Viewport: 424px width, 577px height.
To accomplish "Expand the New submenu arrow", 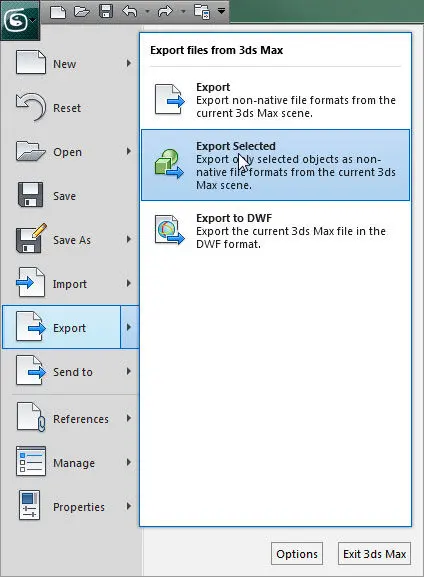I will (128, 63).
